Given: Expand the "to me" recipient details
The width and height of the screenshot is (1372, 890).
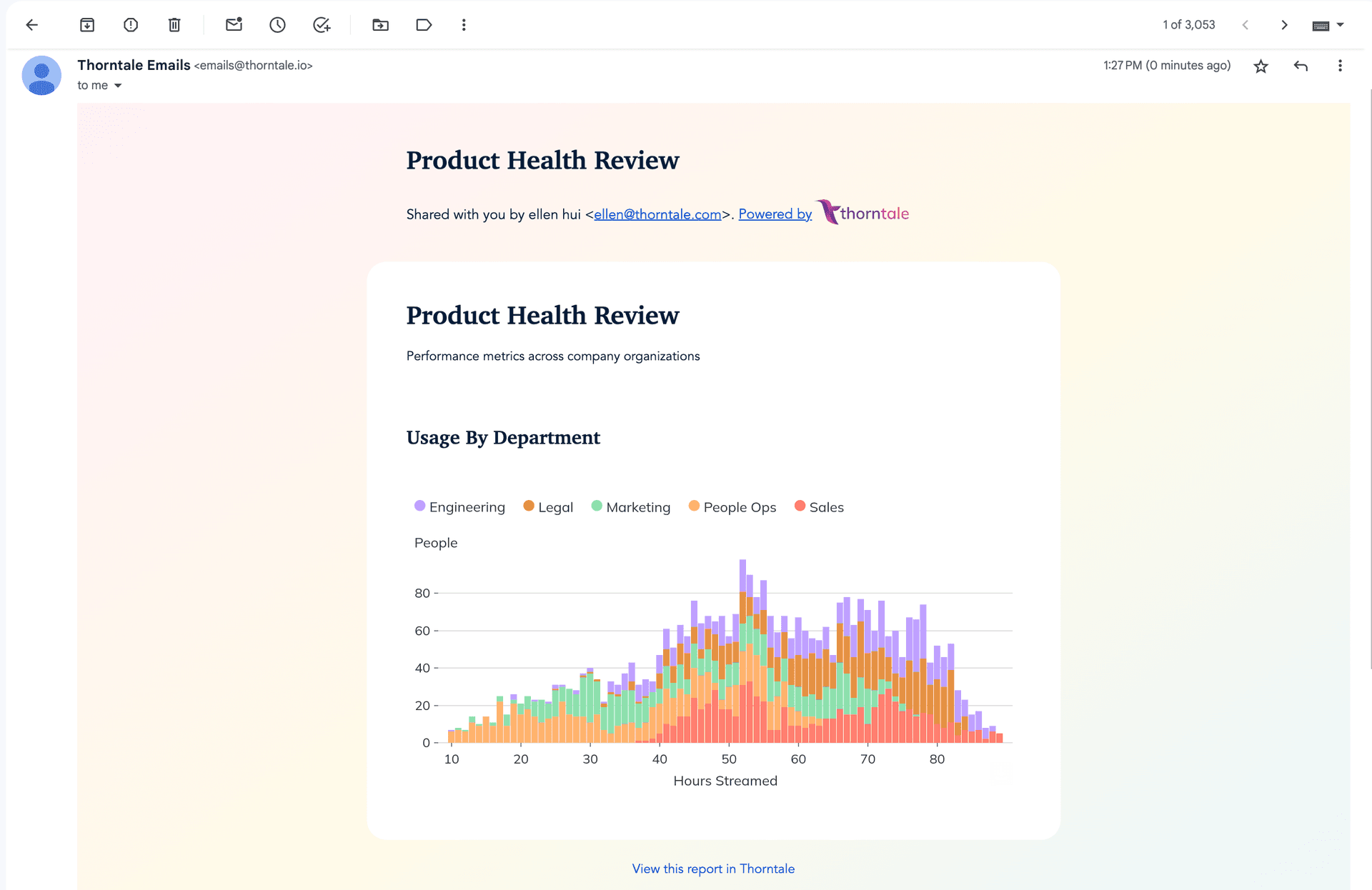Looking at the screenshot, I should (x=118, y=86).
